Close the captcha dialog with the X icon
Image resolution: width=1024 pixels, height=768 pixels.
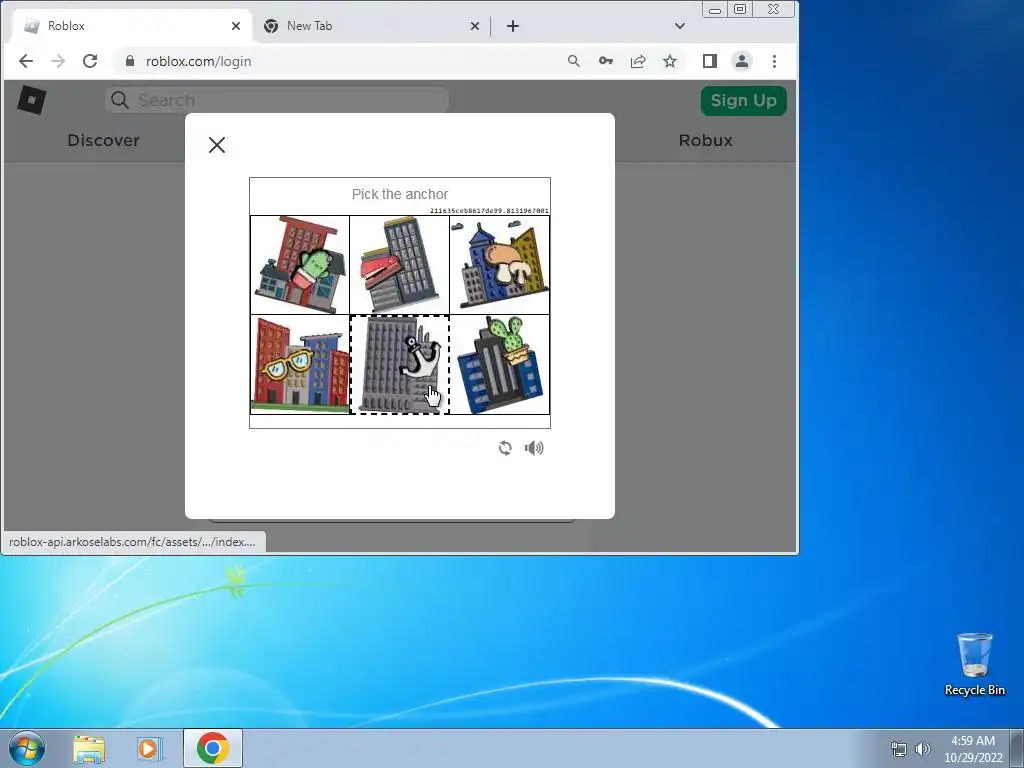pos(217,145)
